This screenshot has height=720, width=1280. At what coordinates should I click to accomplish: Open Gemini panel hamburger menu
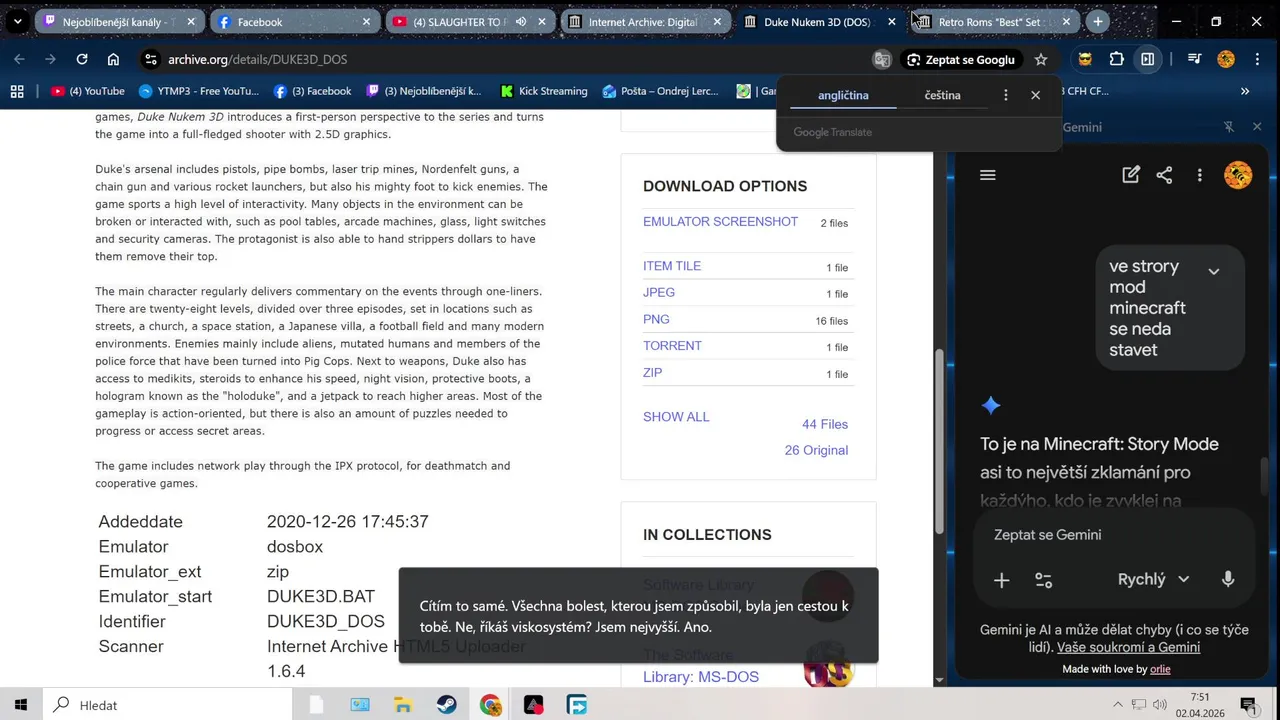click(988, 176)
